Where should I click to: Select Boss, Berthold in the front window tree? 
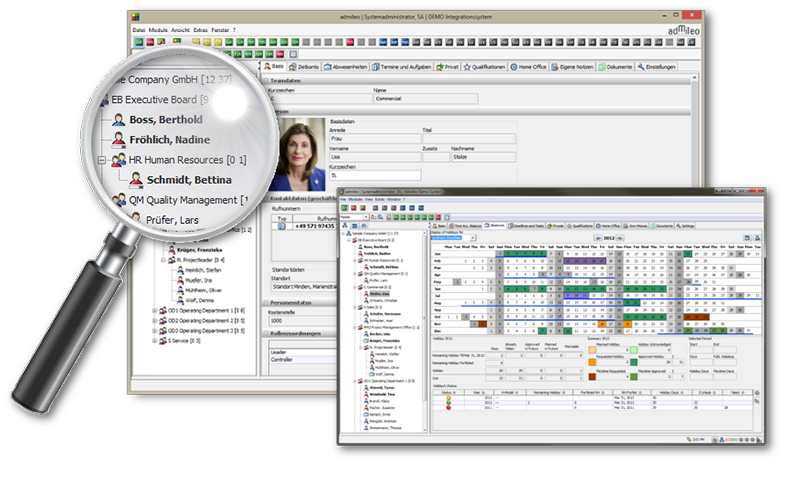pos(376,247)
